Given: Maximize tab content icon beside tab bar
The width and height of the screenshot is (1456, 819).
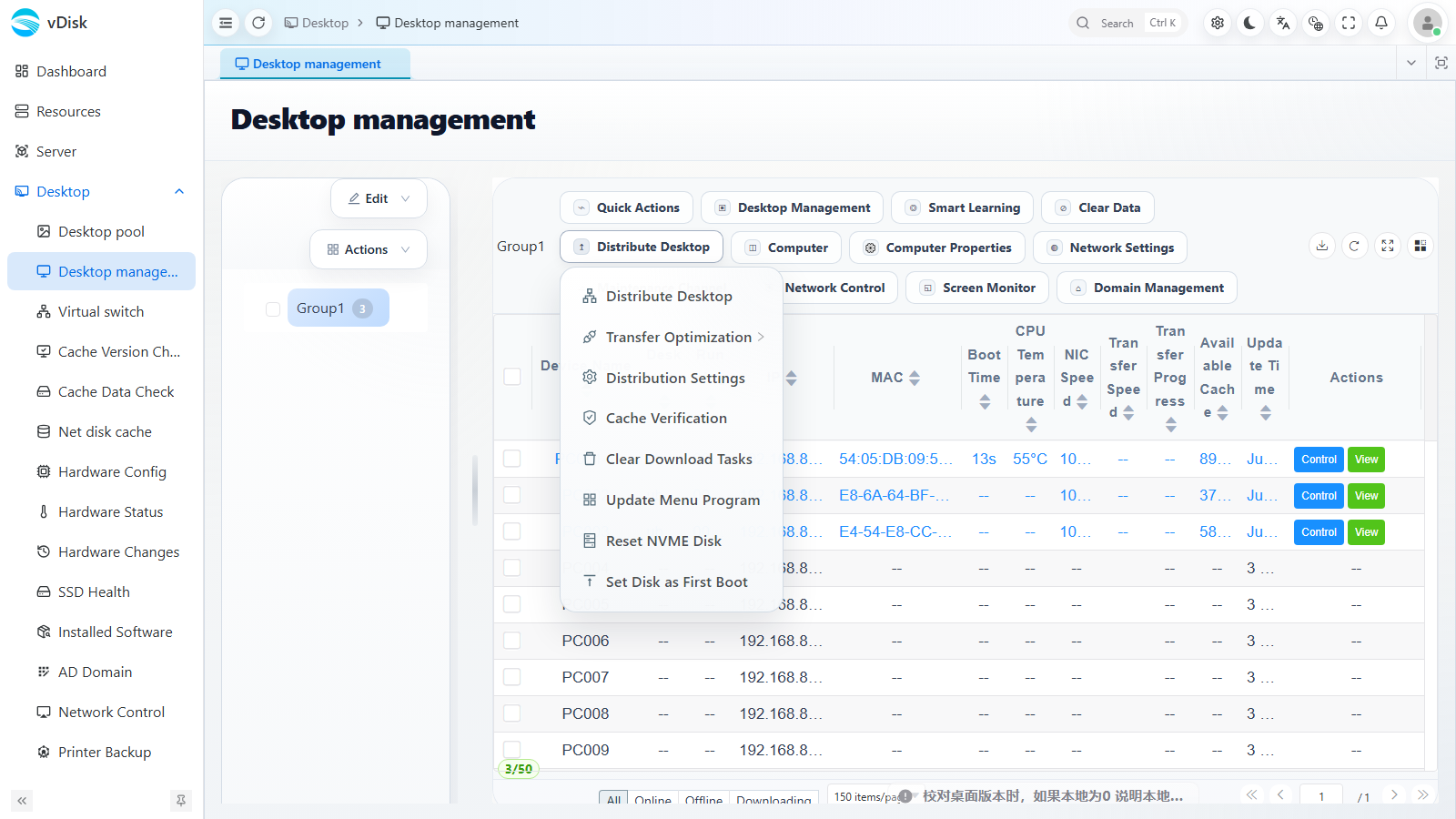Looking at the screenshot, I should pos(1441,63).
